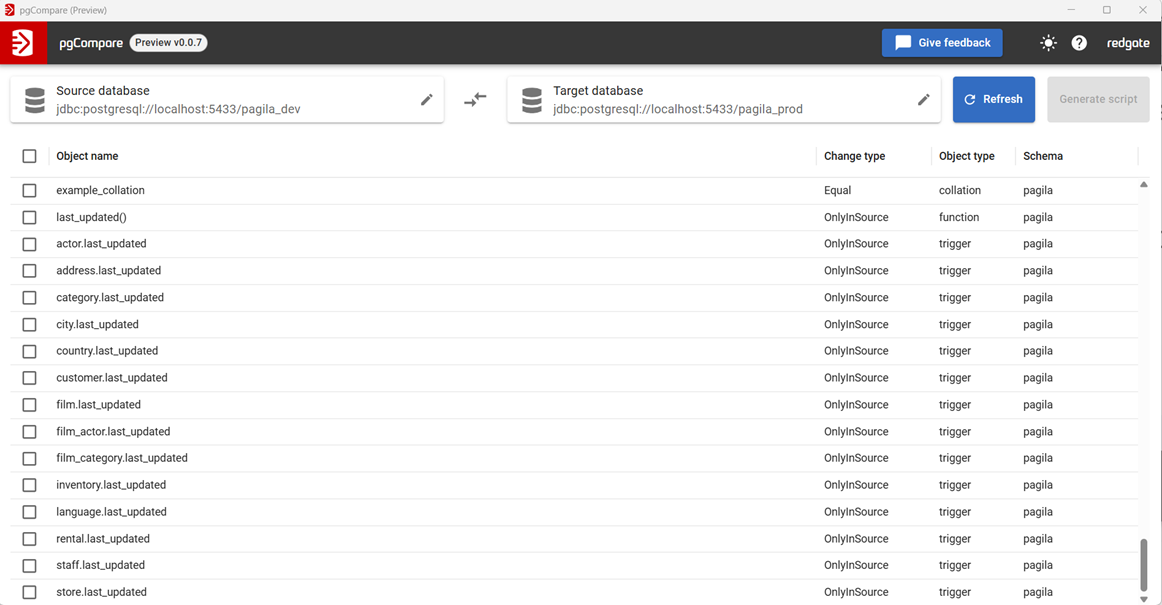Check the select-all checkbox in header
1162x605 pixels.
coord(29,156)
